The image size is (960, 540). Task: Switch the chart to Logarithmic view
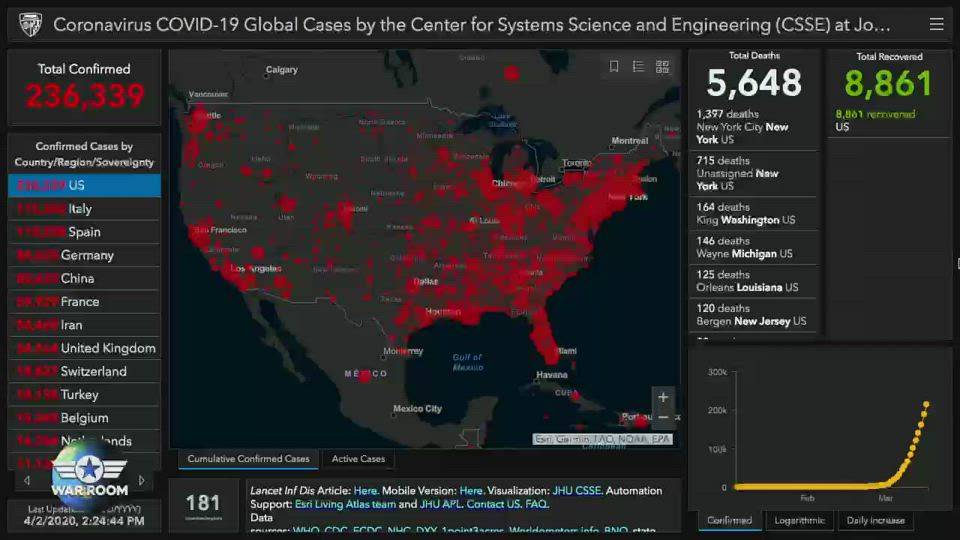point(800,520)
